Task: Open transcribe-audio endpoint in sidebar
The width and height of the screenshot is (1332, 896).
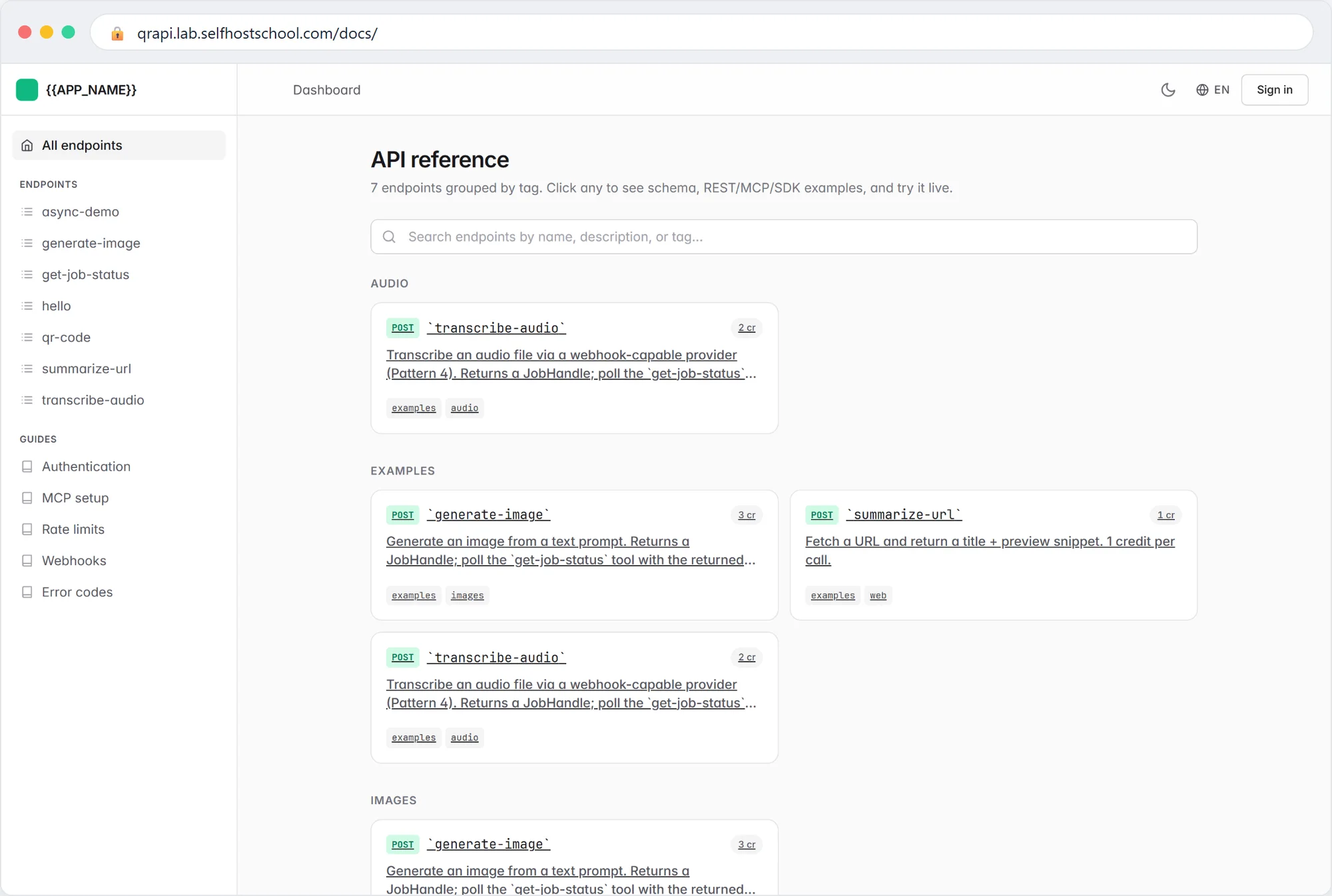Action: click(93, 399)
